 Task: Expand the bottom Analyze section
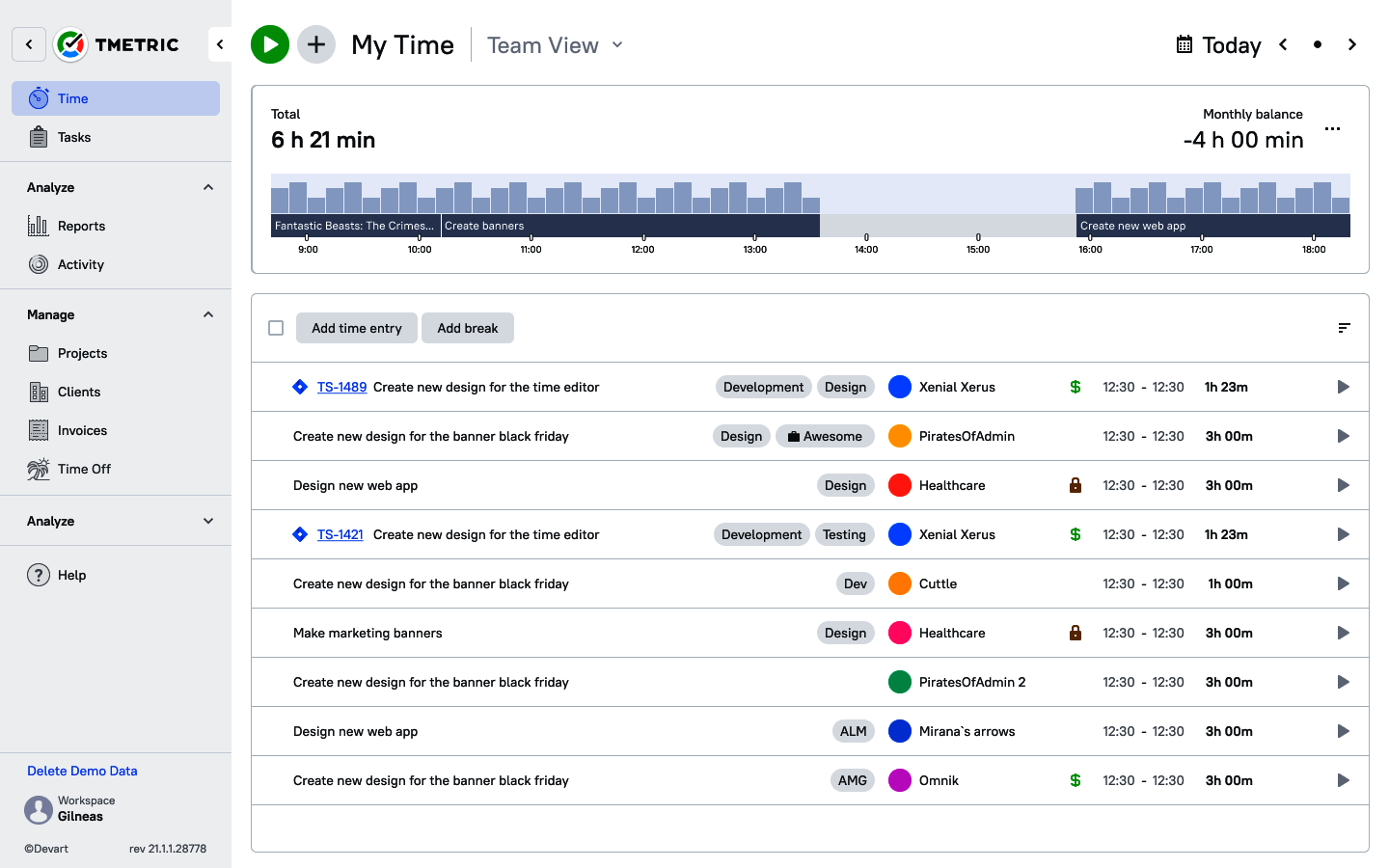208,521
